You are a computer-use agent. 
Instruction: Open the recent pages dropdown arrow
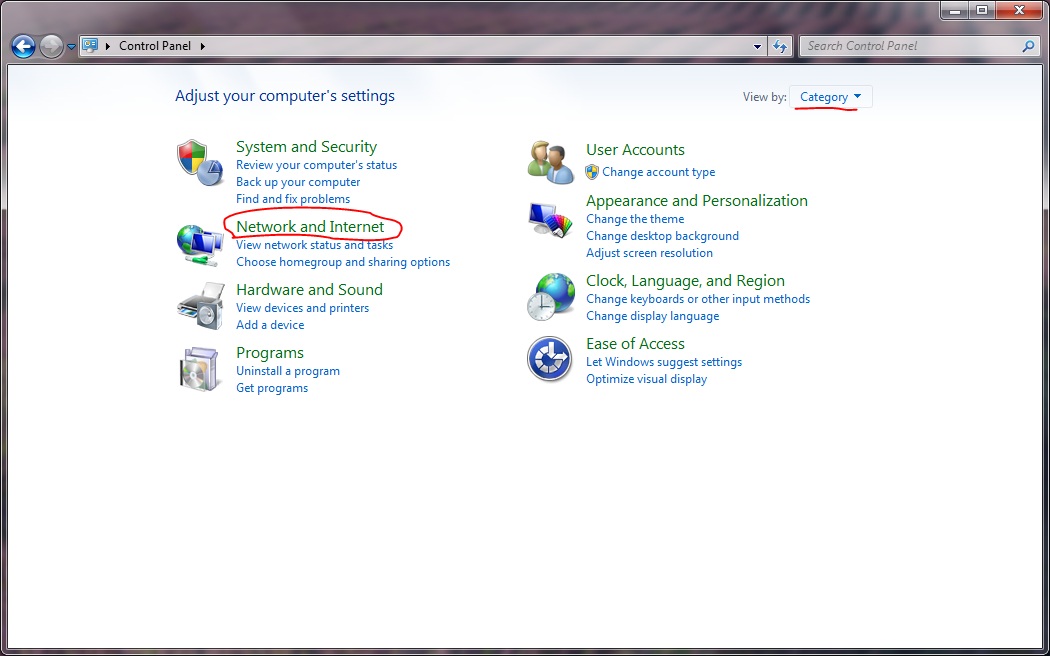71,47
